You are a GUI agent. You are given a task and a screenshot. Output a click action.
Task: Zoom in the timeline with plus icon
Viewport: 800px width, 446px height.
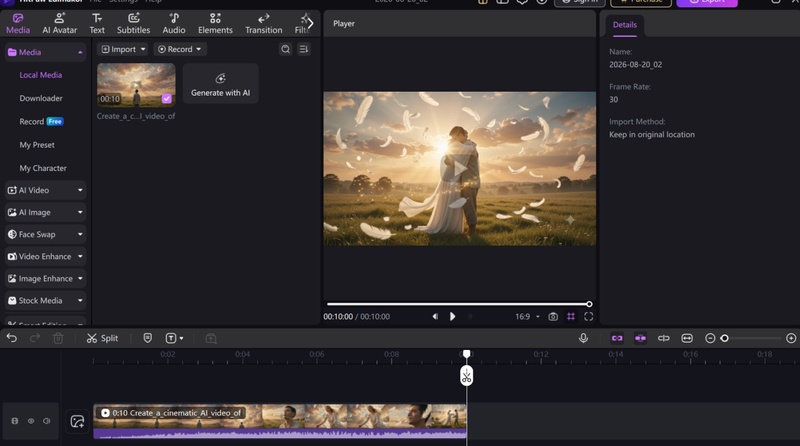coord(791,338)
